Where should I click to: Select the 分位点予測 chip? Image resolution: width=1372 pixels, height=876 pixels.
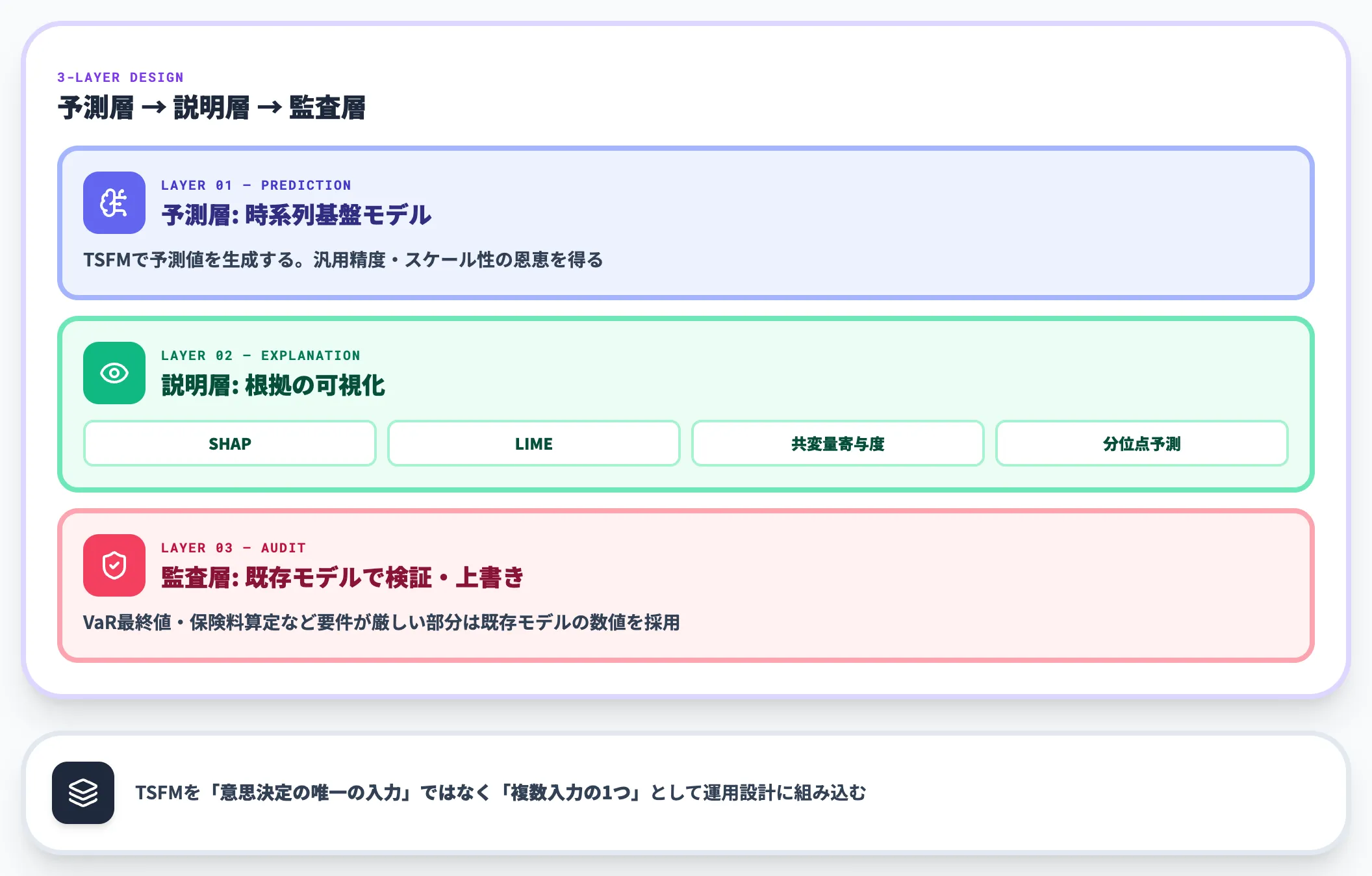pyautogui.click(x=1142, y=443)
